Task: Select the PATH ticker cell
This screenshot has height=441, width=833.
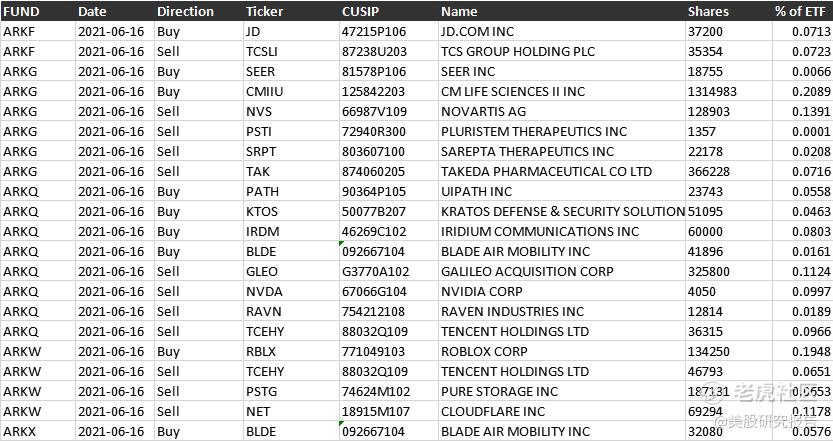Action: pos(291,192)
